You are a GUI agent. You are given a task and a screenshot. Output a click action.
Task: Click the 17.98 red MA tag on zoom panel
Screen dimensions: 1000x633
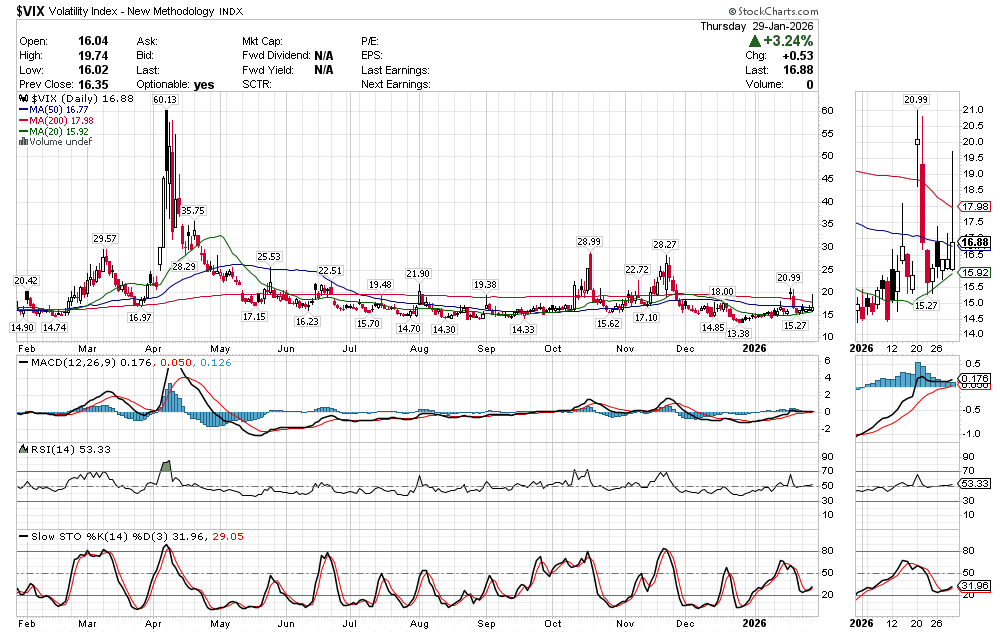pos(973,207)
